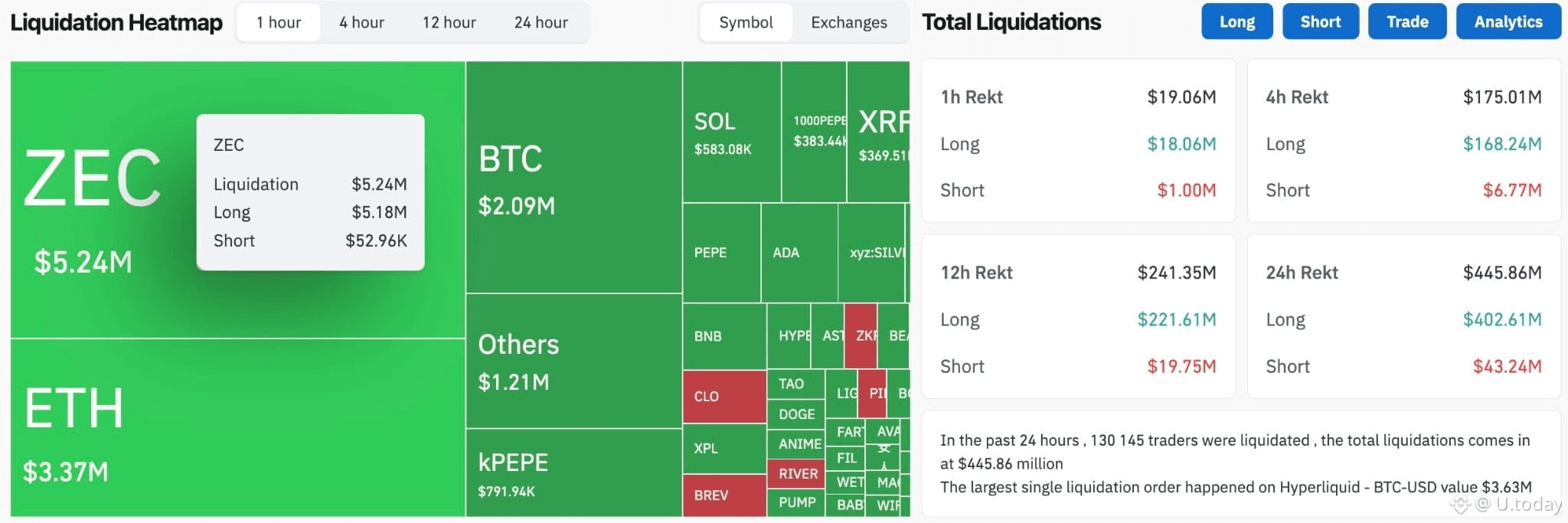Click the blue Short button
This screenshot has width=1568, height=523.
click(1320, 21)
